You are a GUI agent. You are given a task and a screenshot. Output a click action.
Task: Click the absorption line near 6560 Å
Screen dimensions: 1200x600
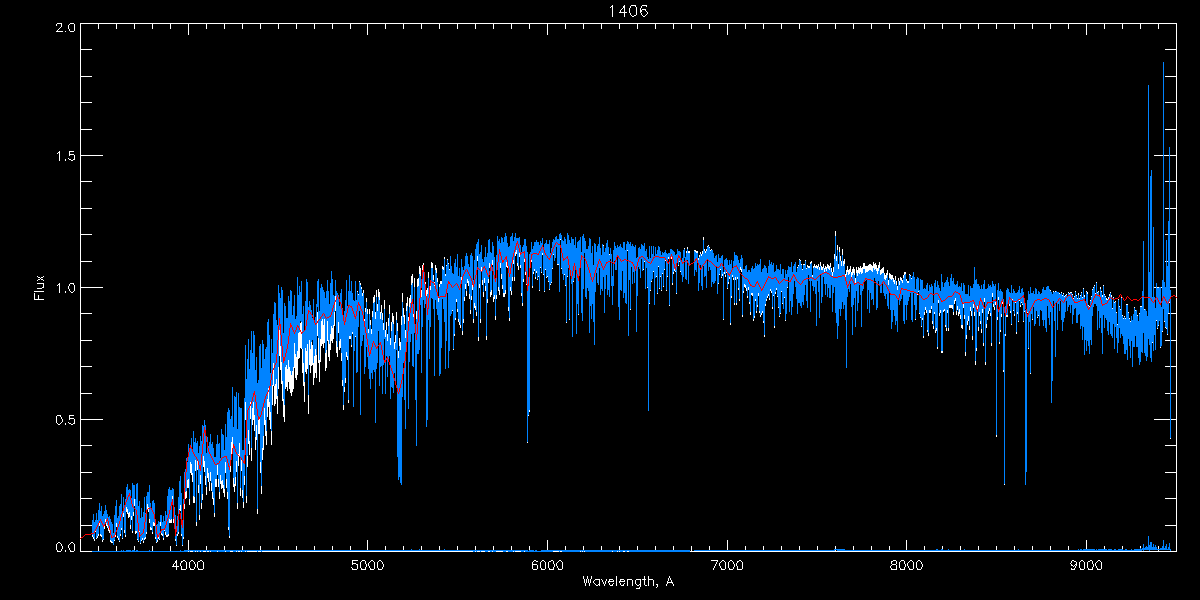pos(648,400)
